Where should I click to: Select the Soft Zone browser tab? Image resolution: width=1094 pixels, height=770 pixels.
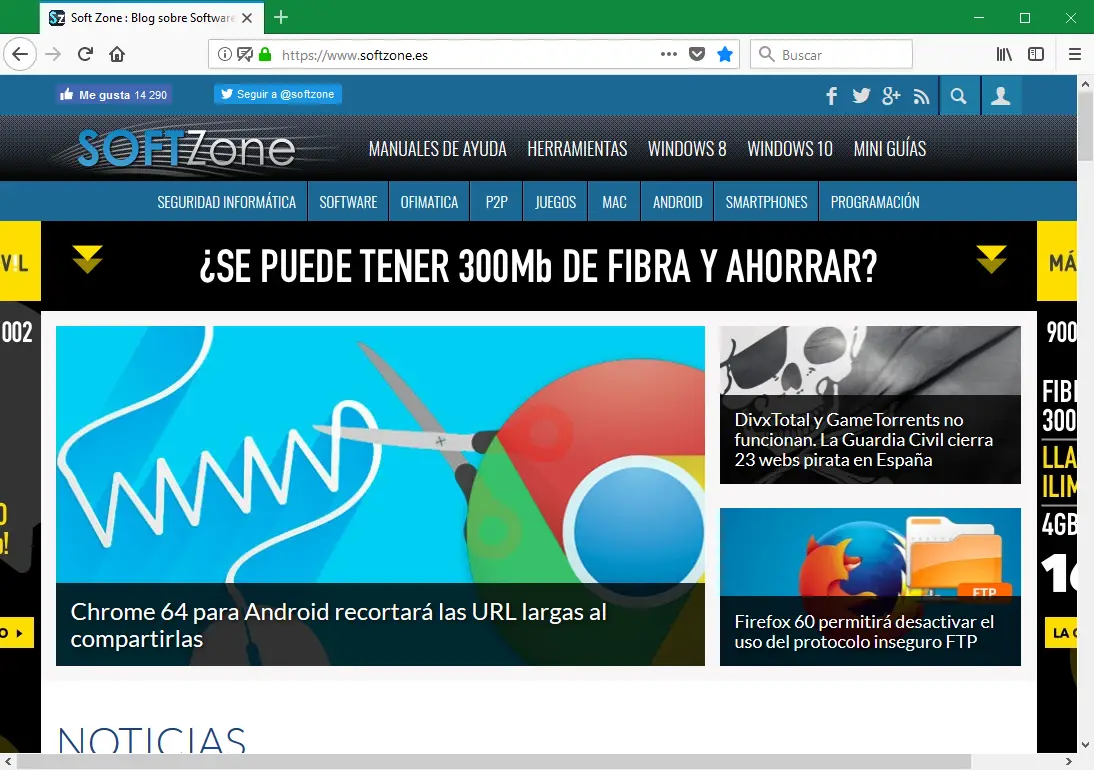pyautogui.click(x=152, y=18)
